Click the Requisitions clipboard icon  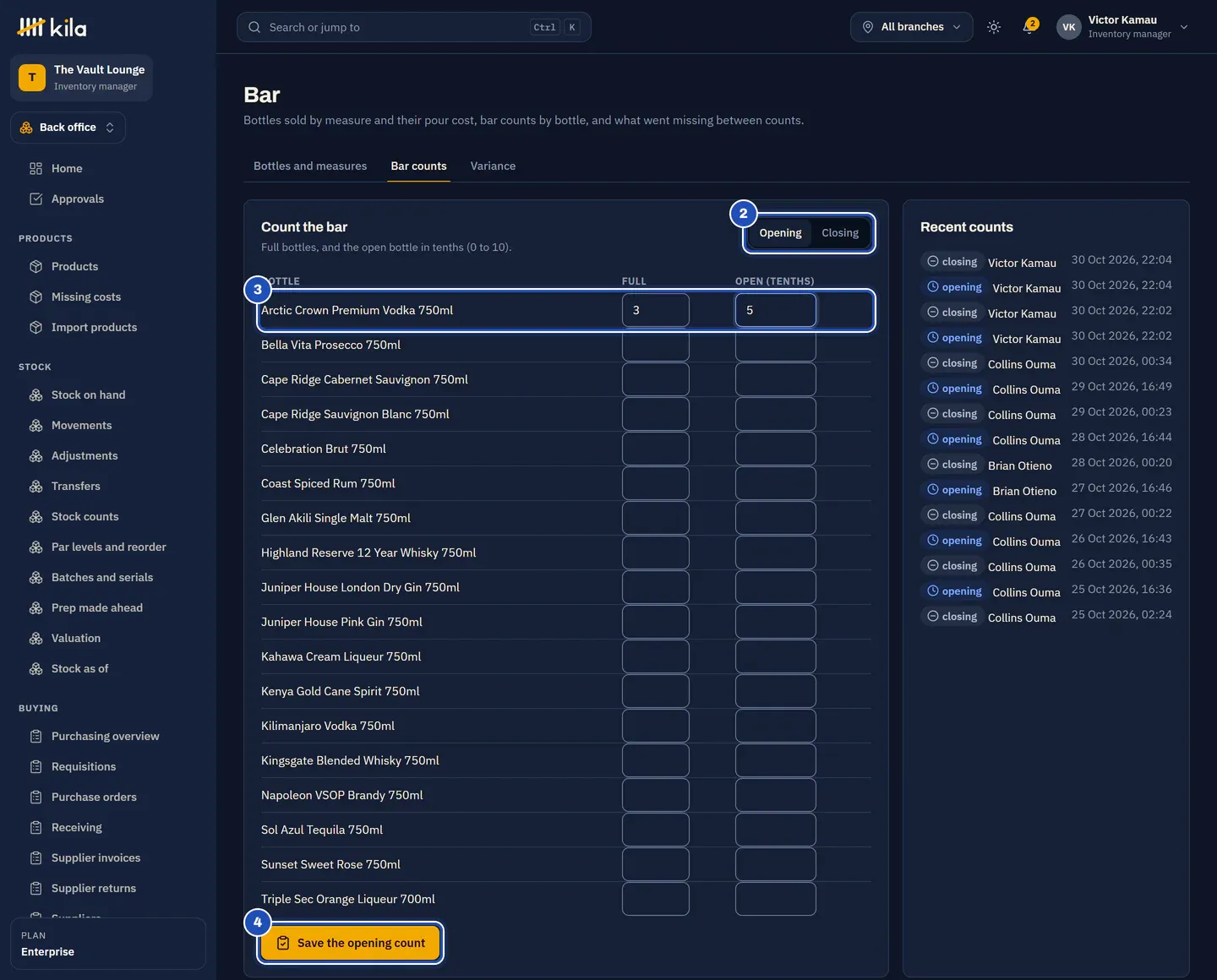tap(35, 766)
